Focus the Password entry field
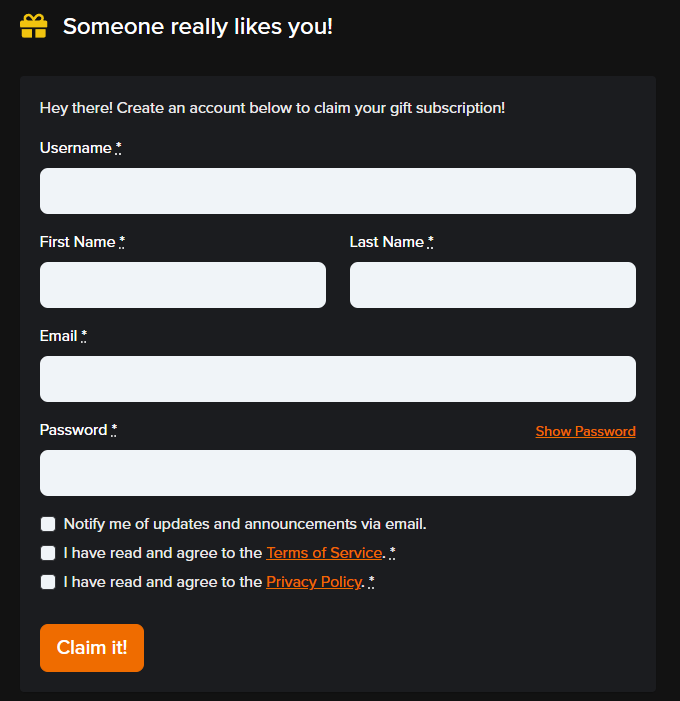680x701 pixels. [x=337, y=473]
